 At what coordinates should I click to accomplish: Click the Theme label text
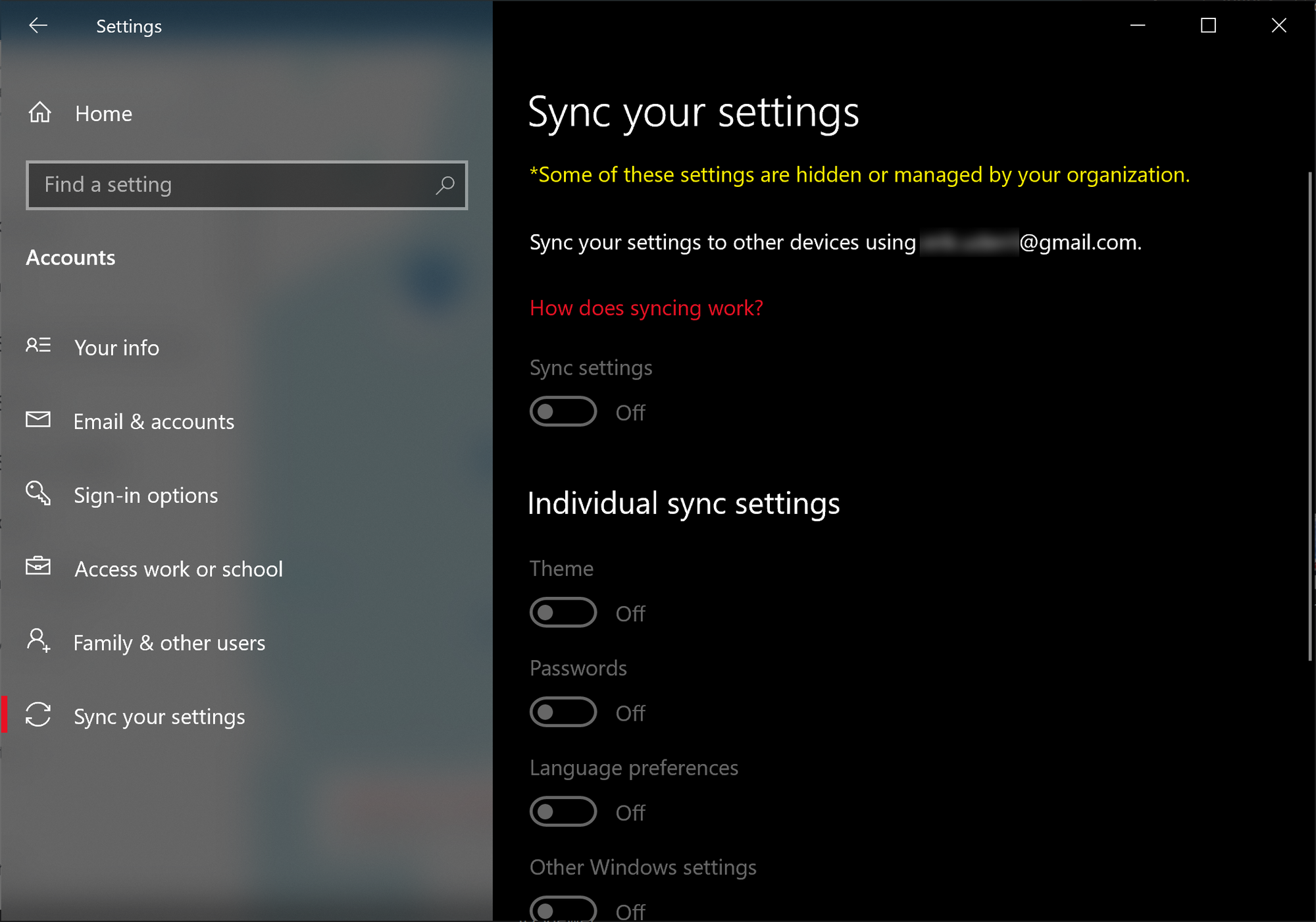[x=561, y=569]
